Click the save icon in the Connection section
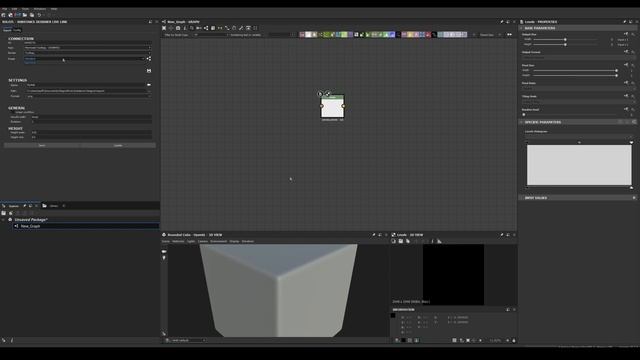 149,71
